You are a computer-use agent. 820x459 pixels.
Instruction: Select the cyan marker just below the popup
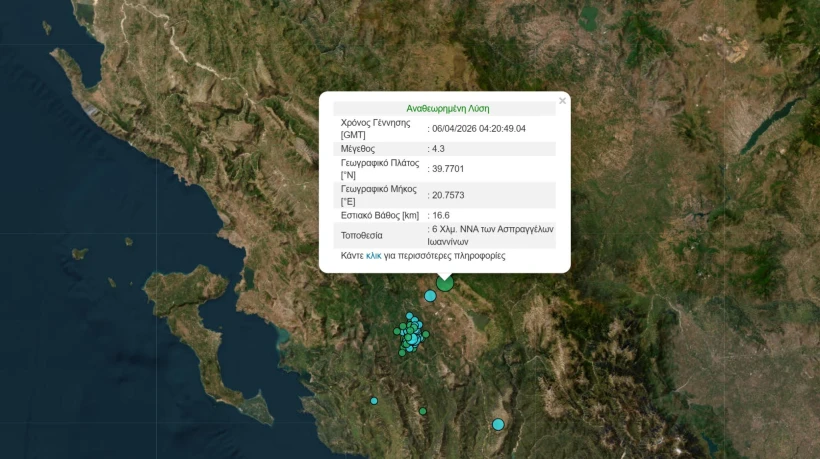(x=430, y=296)
